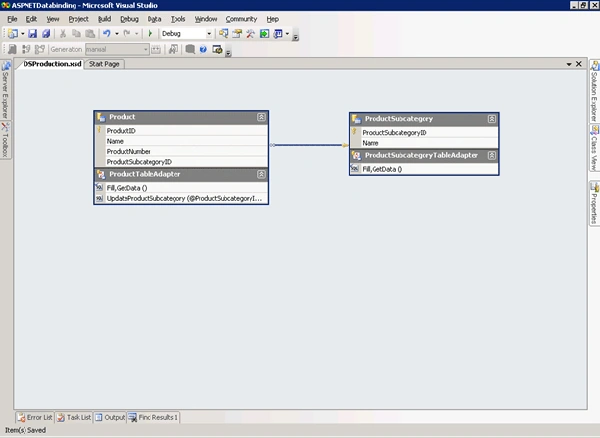Collapse the Product table columns
The width and height of the screenshot is (600, 438).
(261, 117)
